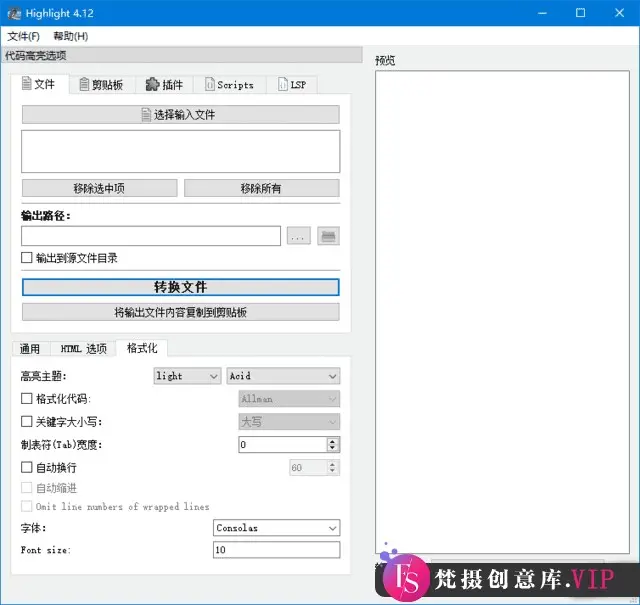Click the puzzle piece icon on 插件 tab
This screenshot has width=640, height=605.
(152, 84)
